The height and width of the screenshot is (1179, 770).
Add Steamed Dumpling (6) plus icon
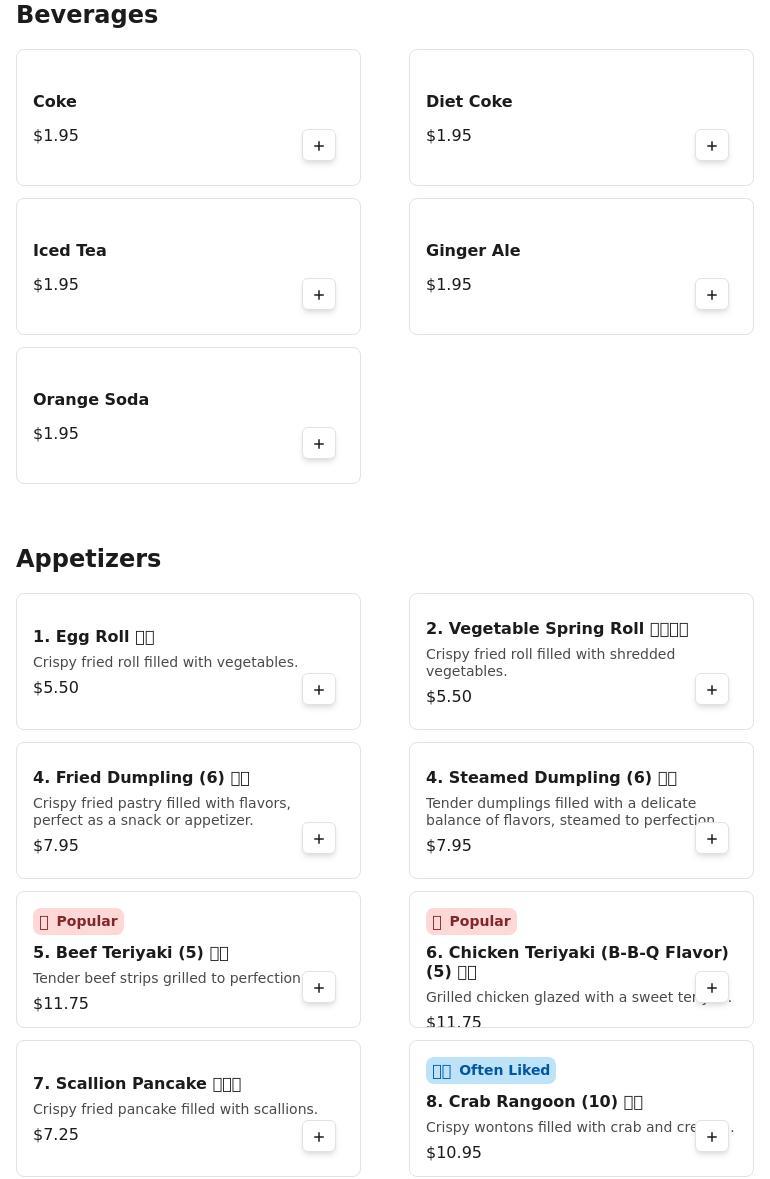tap(711, 838)
